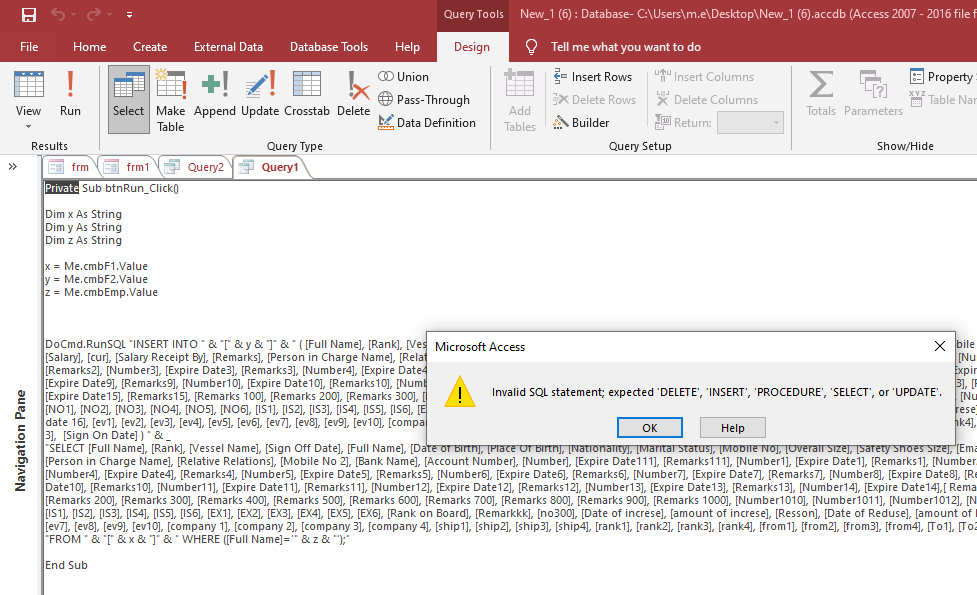Choose the Append query type

click(x=215, y=95)
